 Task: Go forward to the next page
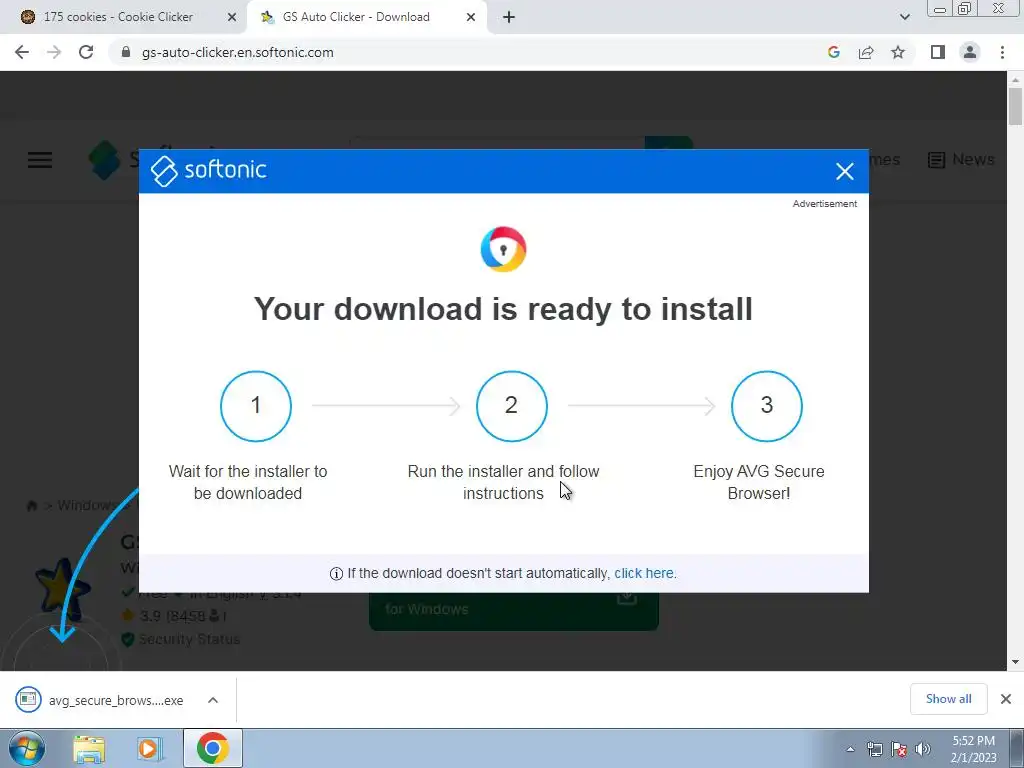[54, 52]
